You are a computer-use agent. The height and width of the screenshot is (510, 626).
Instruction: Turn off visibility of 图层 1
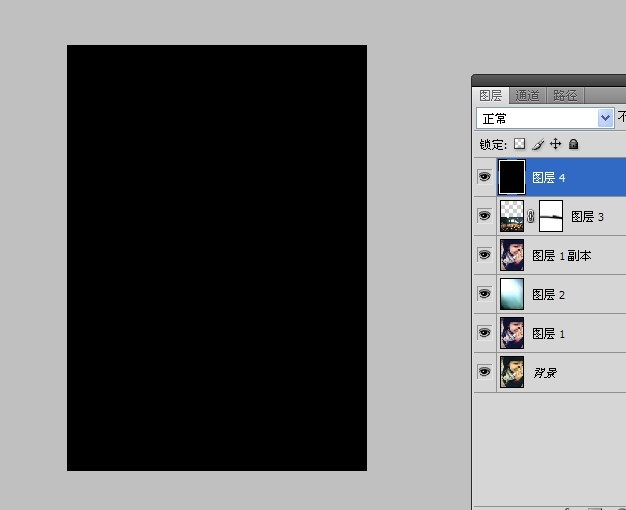485,333
